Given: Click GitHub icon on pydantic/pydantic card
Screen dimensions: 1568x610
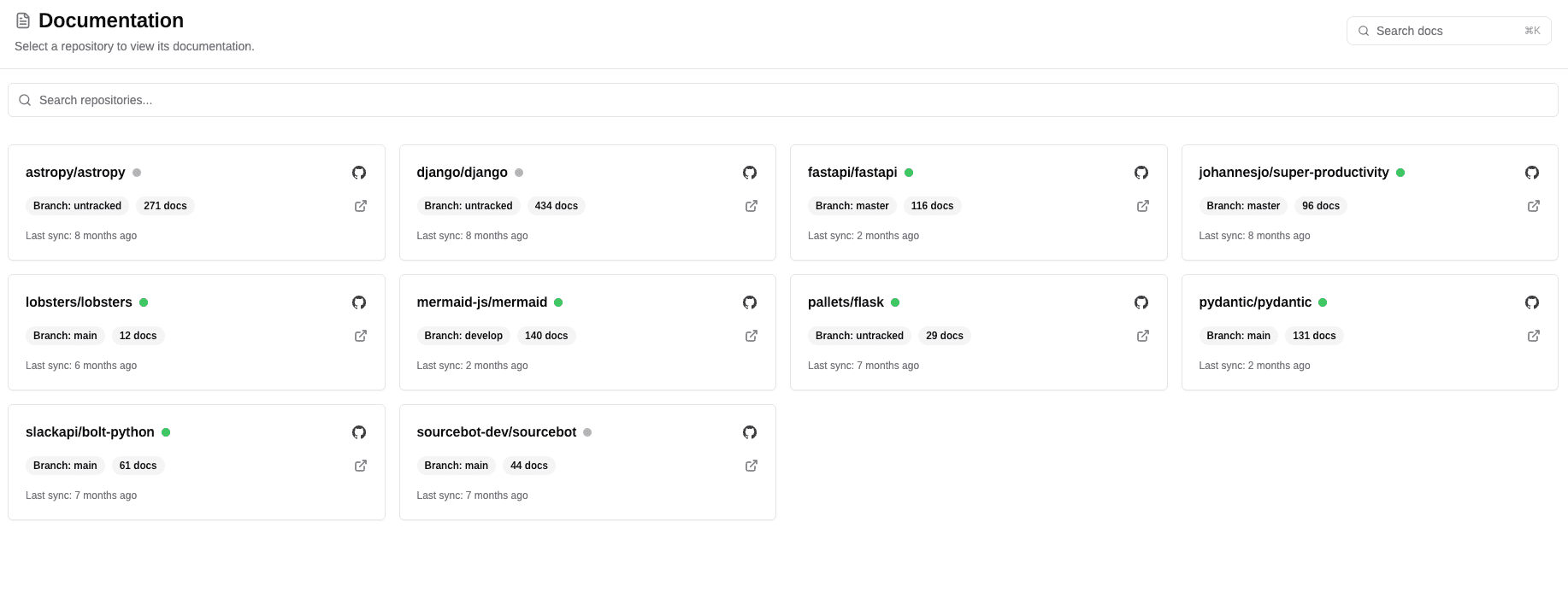Looking at the screenshot, I should 1532,302.
